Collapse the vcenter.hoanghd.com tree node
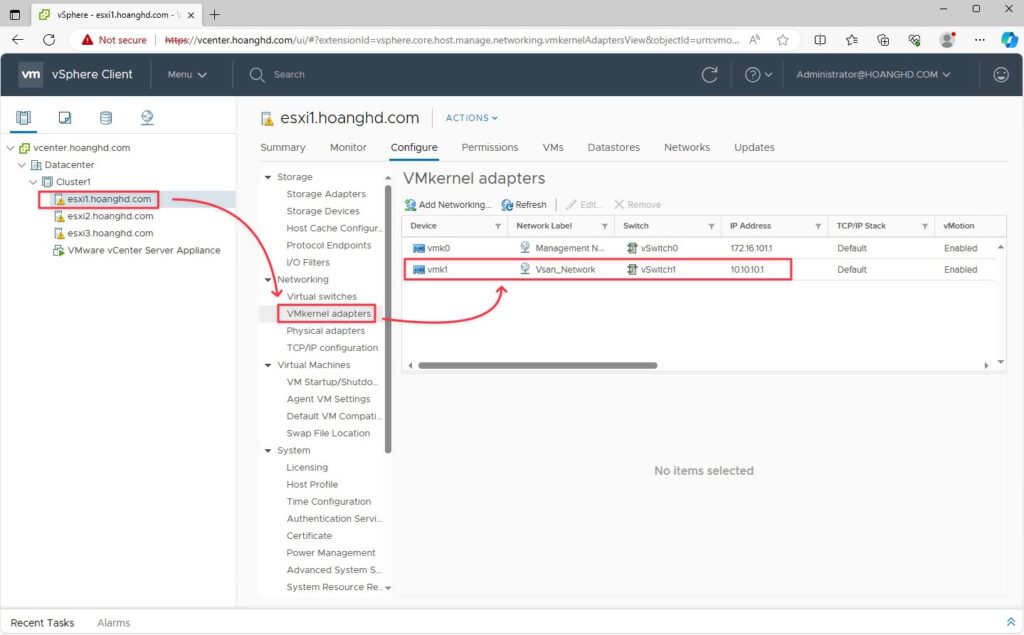 coord(10,148)
